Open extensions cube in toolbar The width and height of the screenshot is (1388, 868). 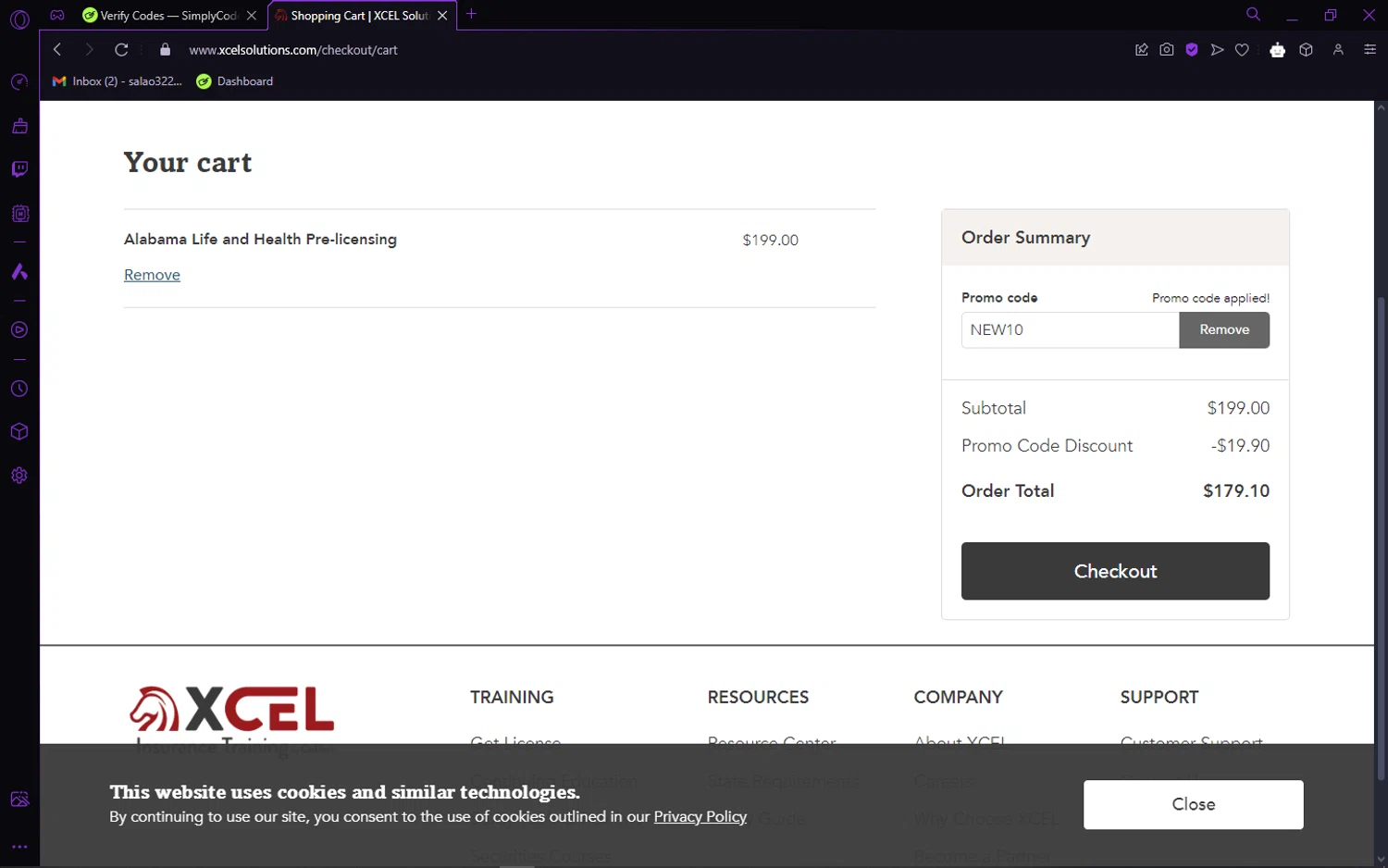point(1306,50)
